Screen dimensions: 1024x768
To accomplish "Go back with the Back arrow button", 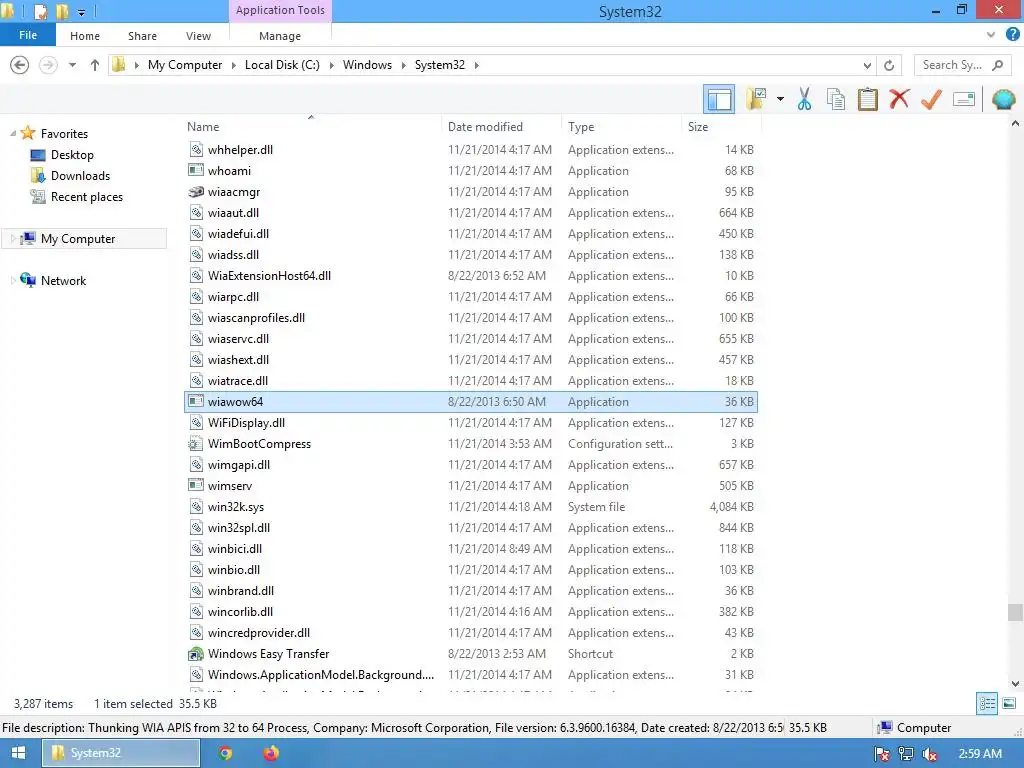I will point(20,65).
